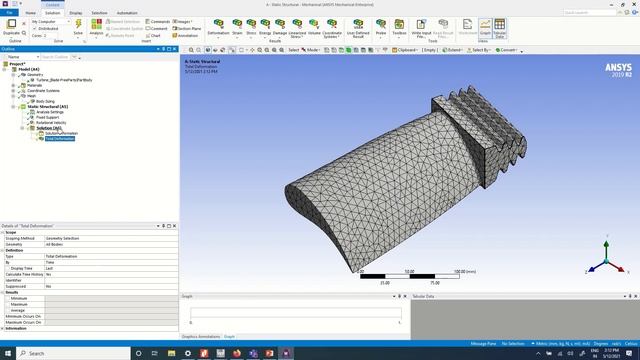Insert a Section Plane
The width and height of the screenshot is (640, 360).
tap(187, 29)
